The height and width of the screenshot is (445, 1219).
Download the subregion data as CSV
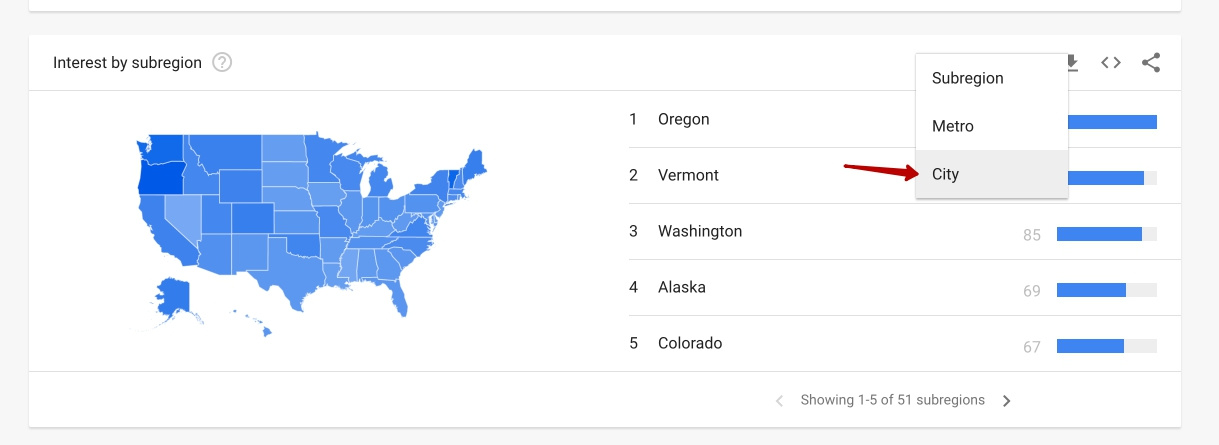(x=1073, y=63)
